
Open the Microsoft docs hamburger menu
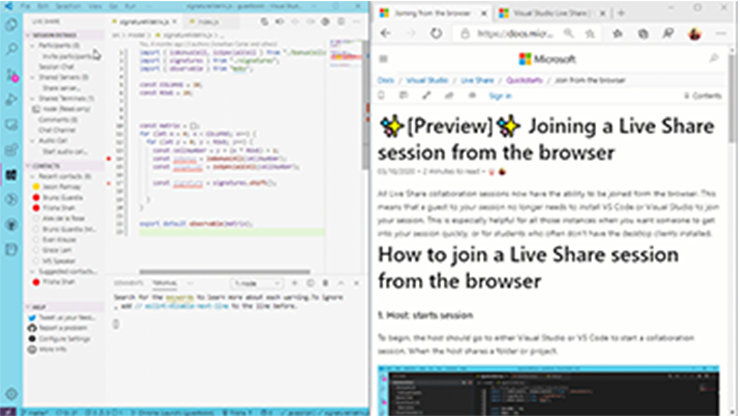tap(385, 59)
